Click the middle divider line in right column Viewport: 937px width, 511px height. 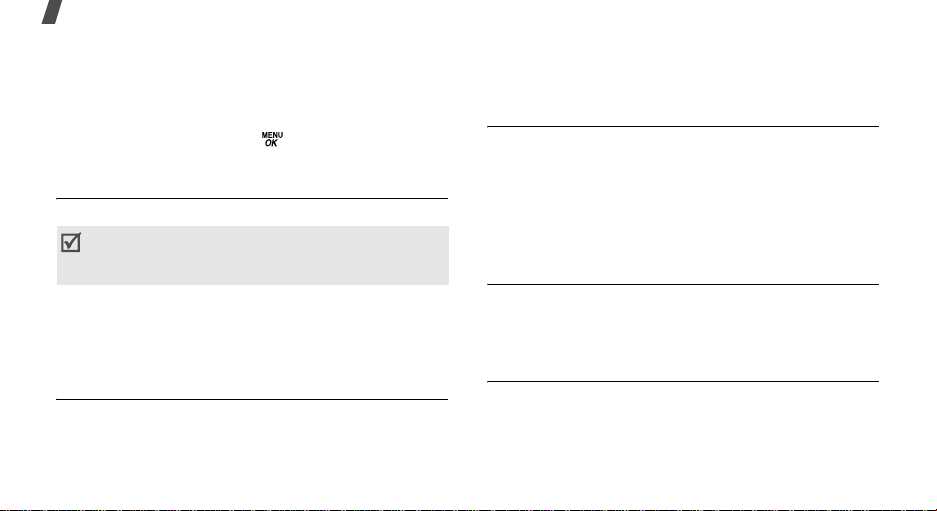pyautogui.click(x=683, y=284)
